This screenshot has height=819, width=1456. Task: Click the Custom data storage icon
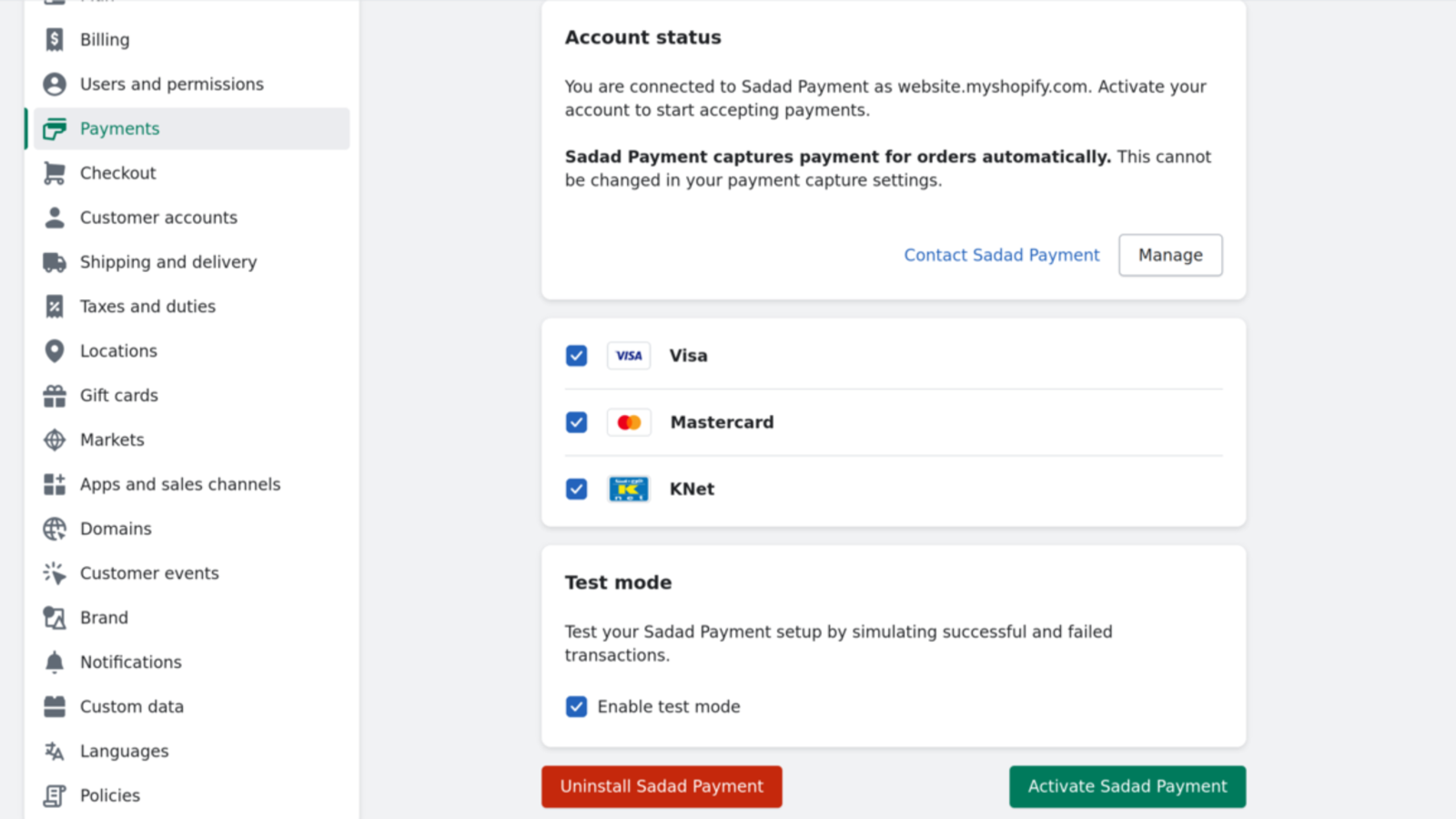coord(55,706)
